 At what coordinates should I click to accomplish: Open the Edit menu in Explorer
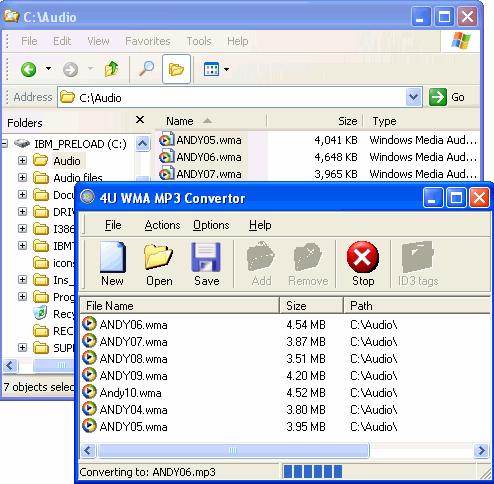point(62,41)
